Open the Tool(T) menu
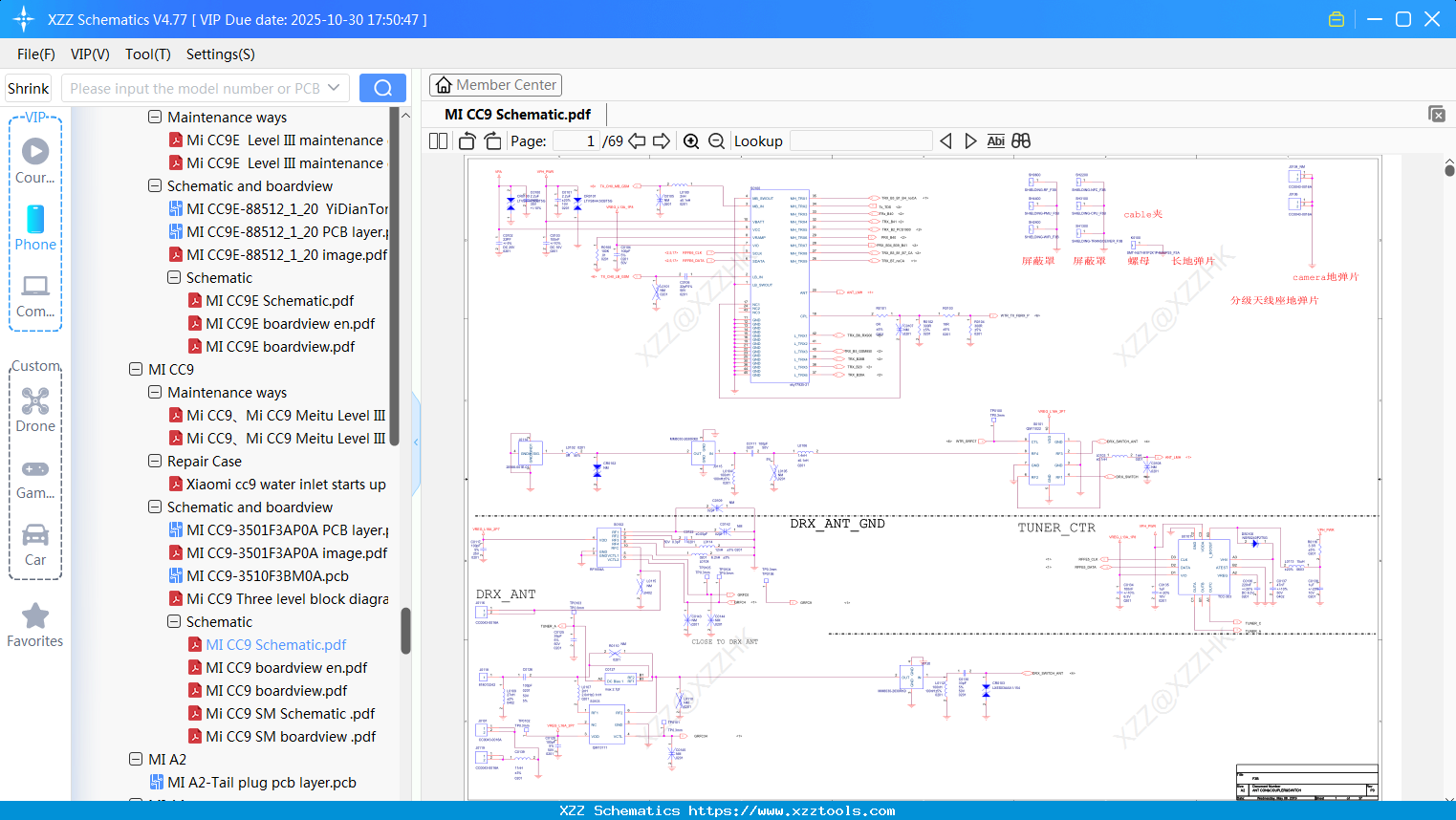 point(147,54)
